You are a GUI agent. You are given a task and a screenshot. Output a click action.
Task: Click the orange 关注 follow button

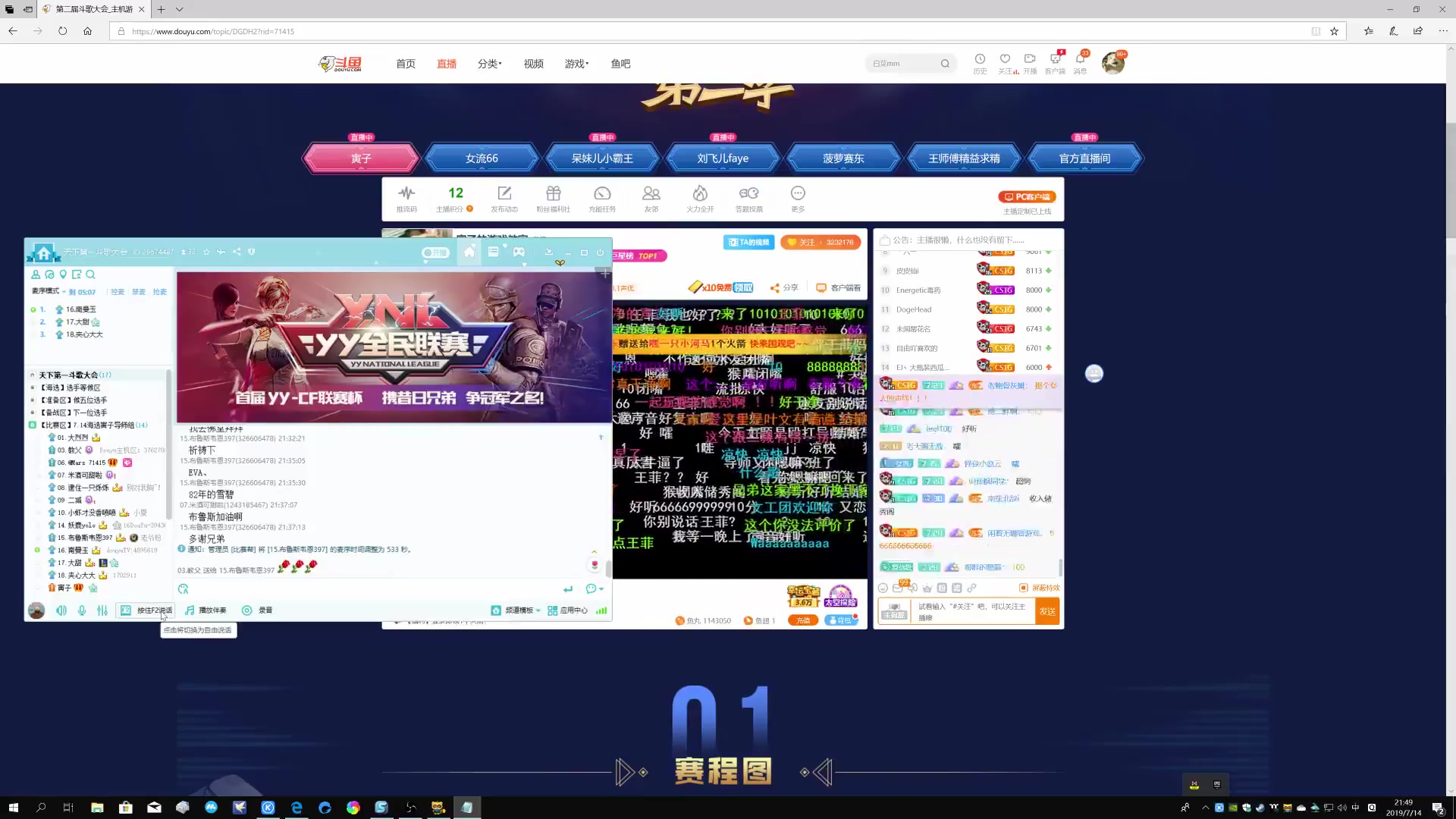[821, 242]
